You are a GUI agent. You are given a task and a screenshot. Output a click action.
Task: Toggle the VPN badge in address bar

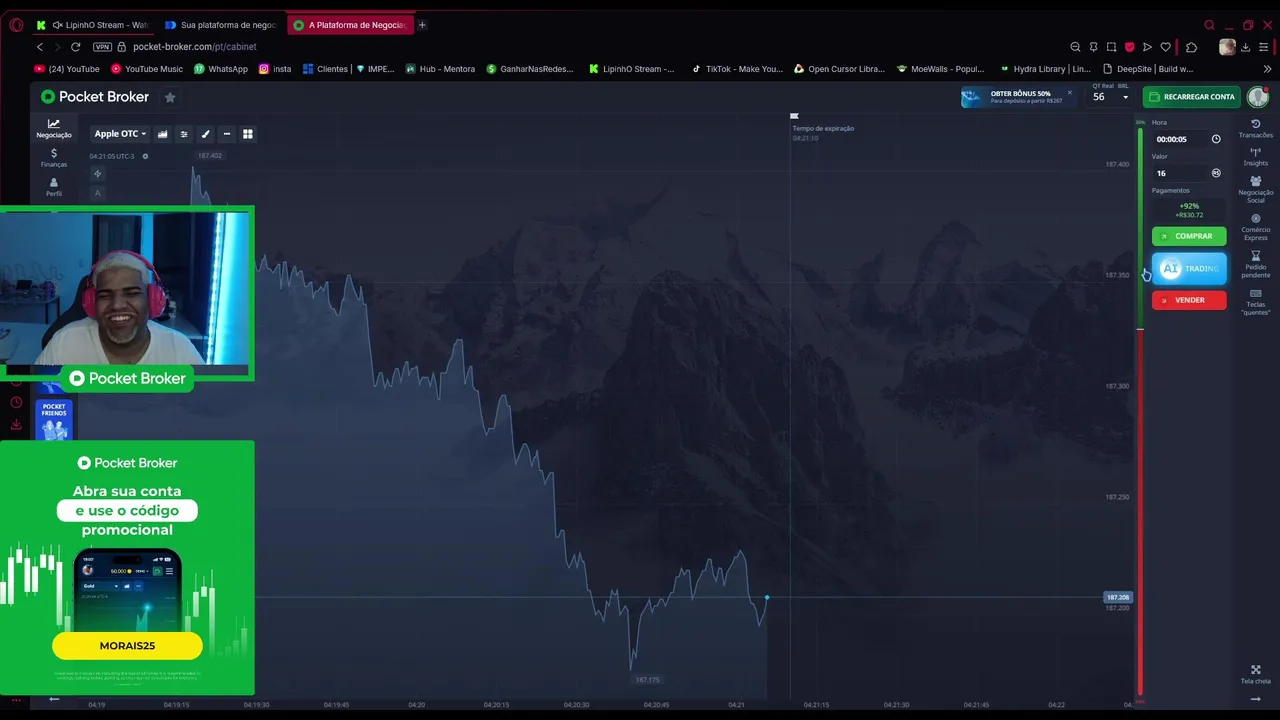tap(102, 47)
